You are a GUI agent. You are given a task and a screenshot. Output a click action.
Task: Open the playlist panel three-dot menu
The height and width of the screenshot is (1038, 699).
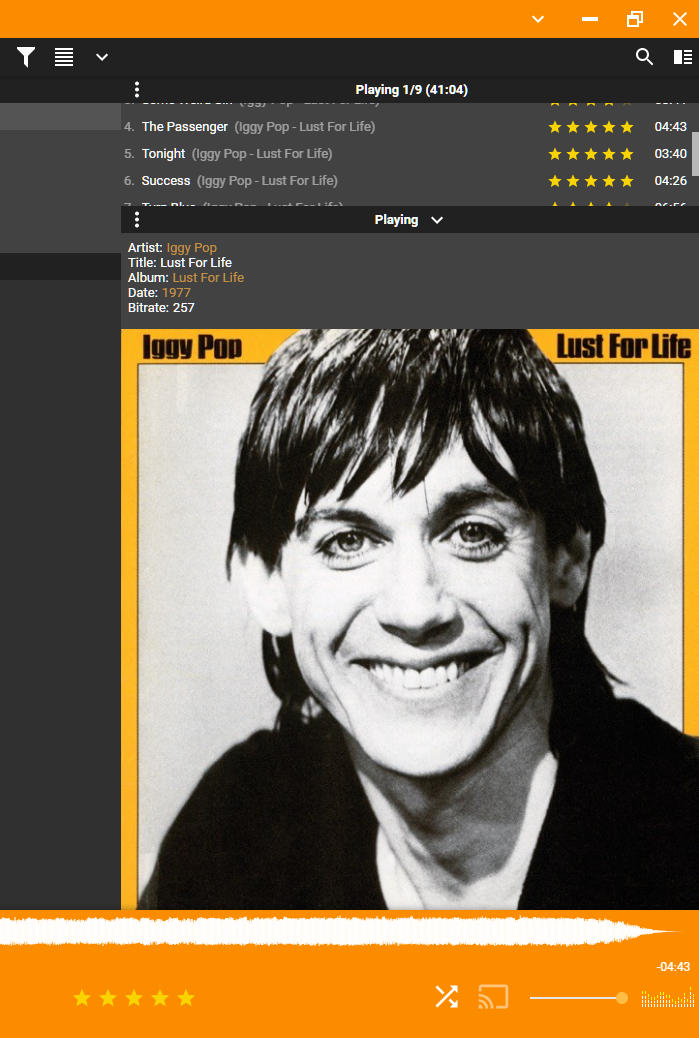(x=136, y=89)
